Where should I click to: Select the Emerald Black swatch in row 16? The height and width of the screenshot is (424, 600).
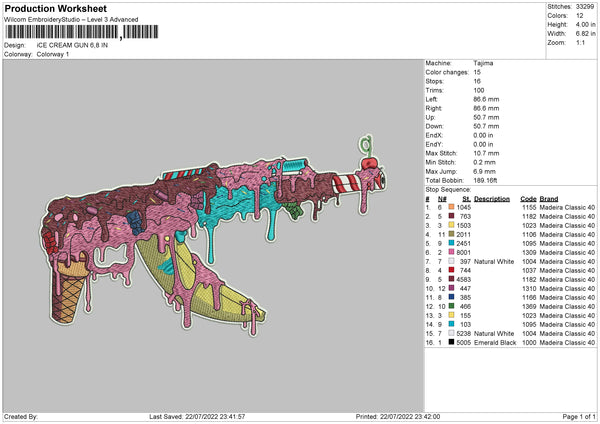click(452, 342)
